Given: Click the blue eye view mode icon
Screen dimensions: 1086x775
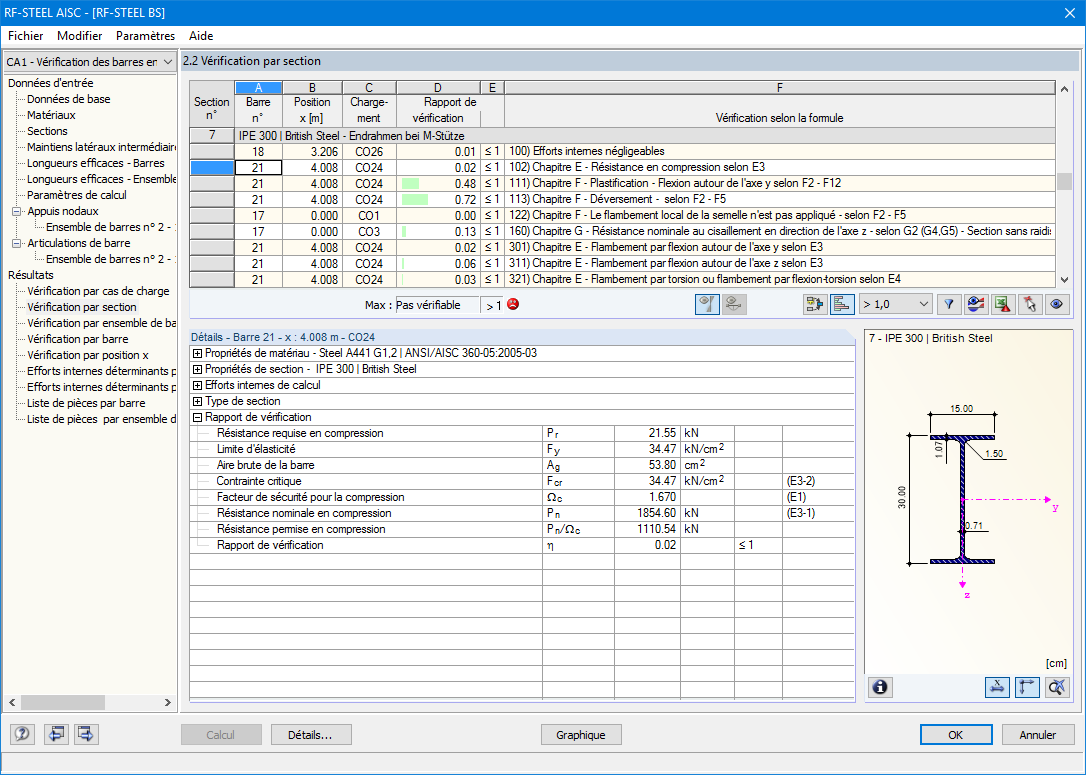Looking at the screenshot, I should click(x=1057, y=304).
